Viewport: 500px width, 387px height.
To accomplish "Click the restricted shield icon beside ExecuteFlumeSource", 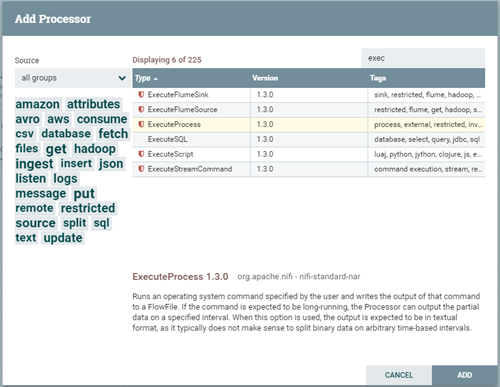I will [141, 109].
